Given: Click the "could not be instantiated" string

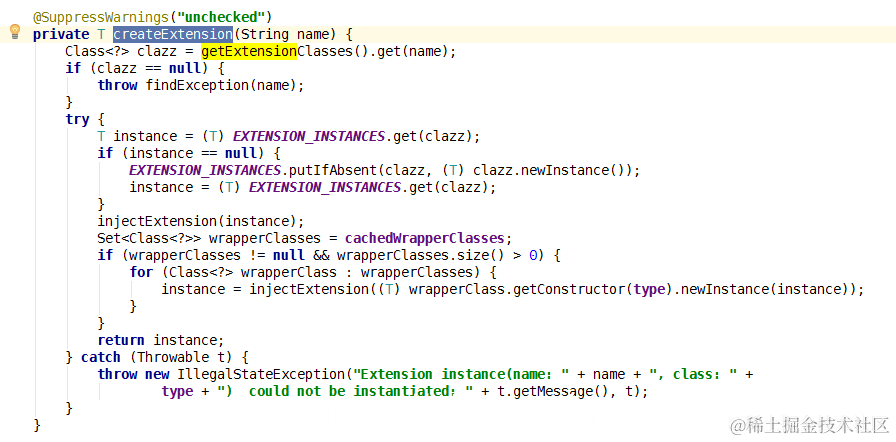Looking at the screenshot, I should click(345, 392).
